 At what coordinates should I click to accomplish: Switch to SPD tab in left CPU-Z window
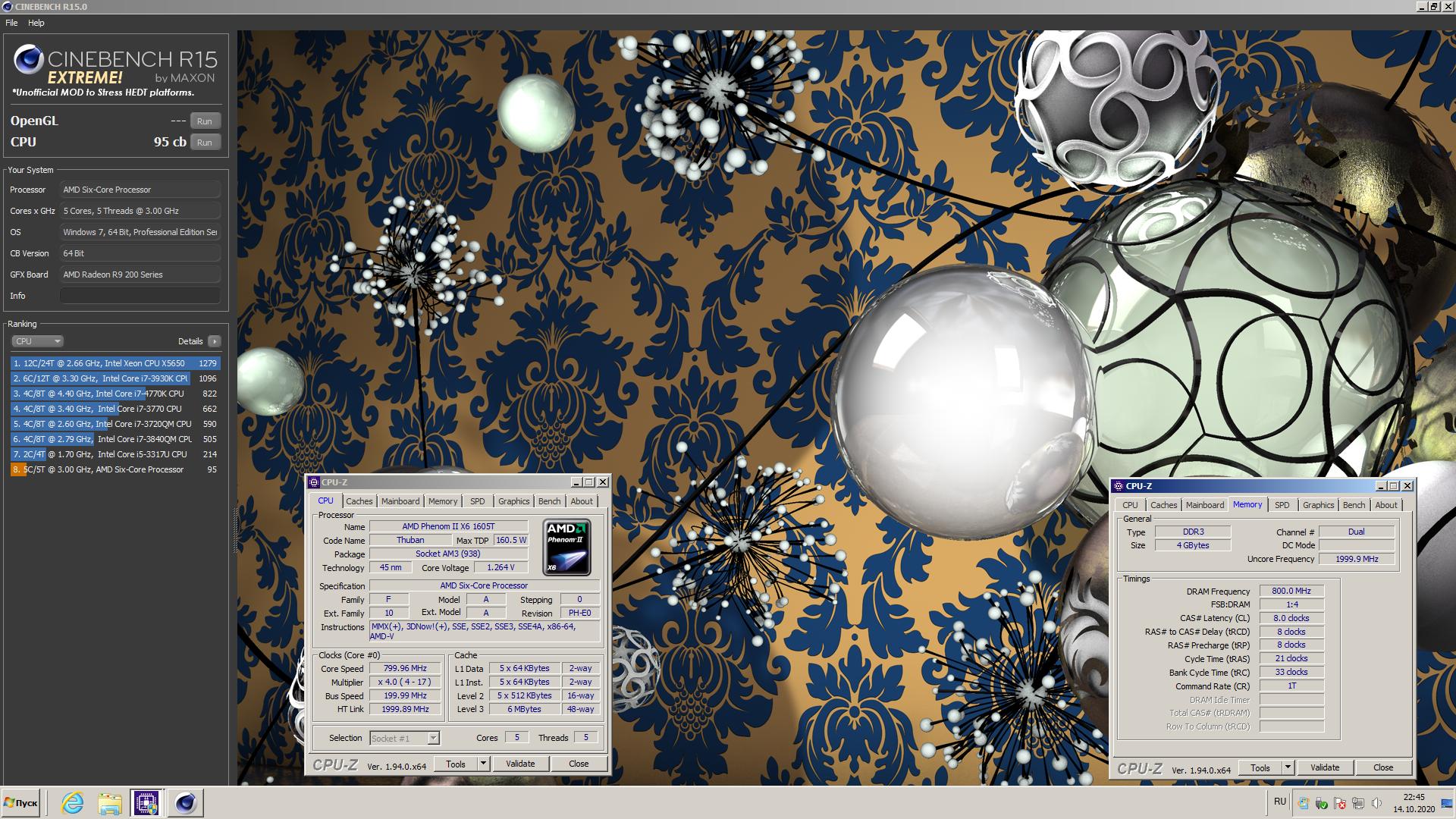[x=477, y=501]
